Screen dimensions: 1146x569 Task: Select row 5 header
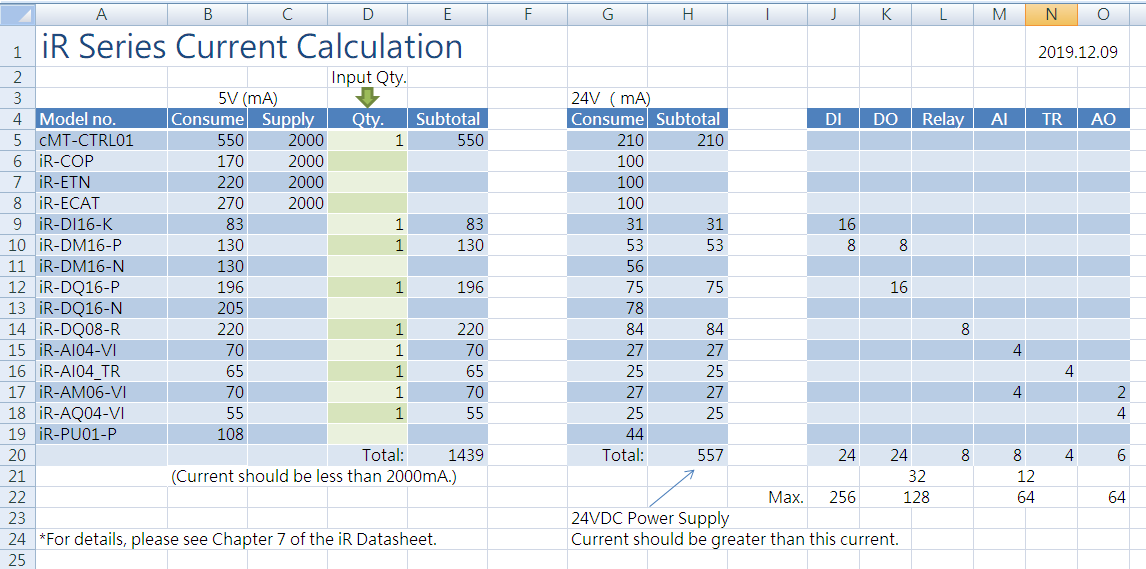18,140
